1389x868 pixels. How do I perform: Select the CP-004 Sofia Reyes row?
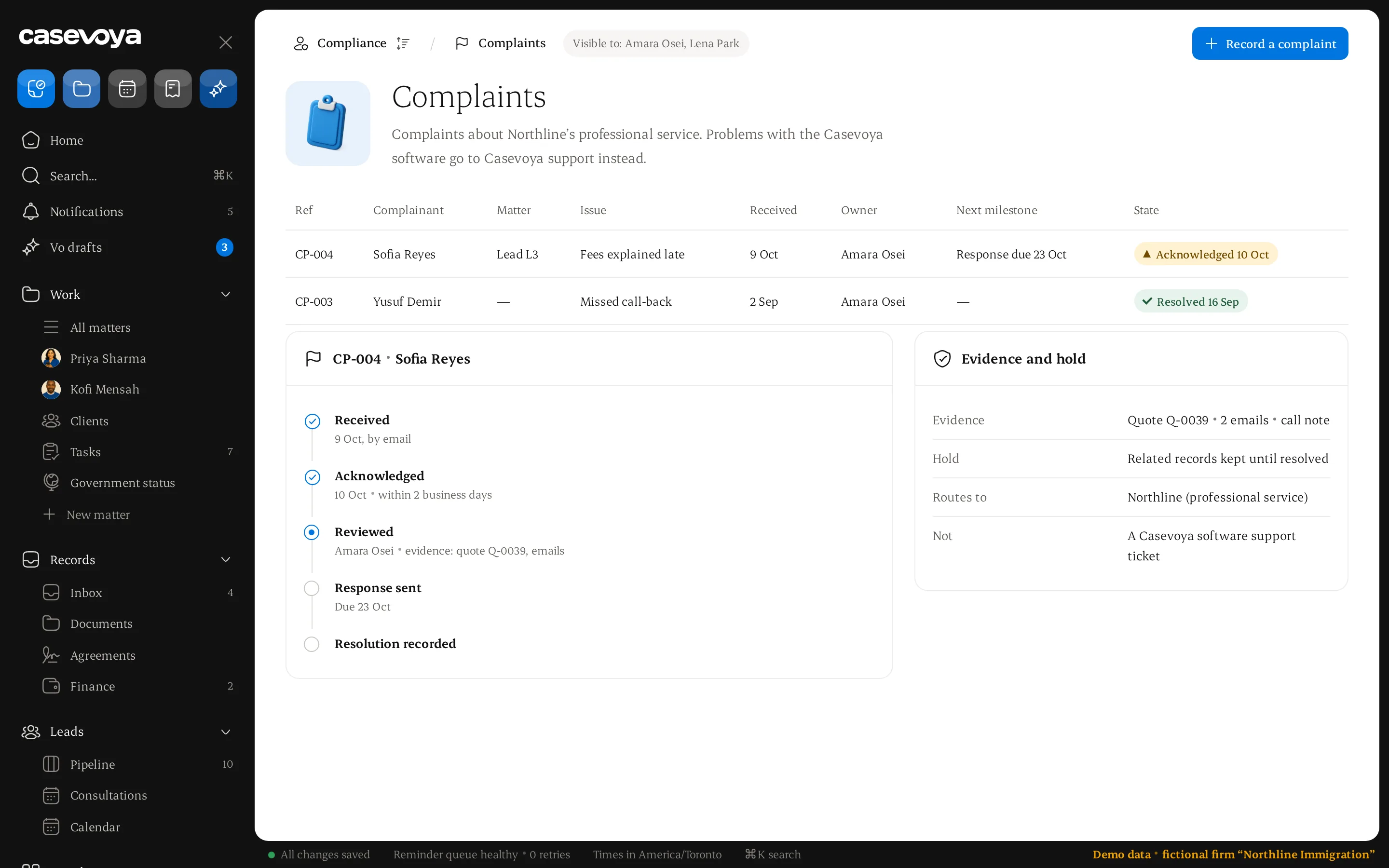pyautogui.click(x=816, y=254)
